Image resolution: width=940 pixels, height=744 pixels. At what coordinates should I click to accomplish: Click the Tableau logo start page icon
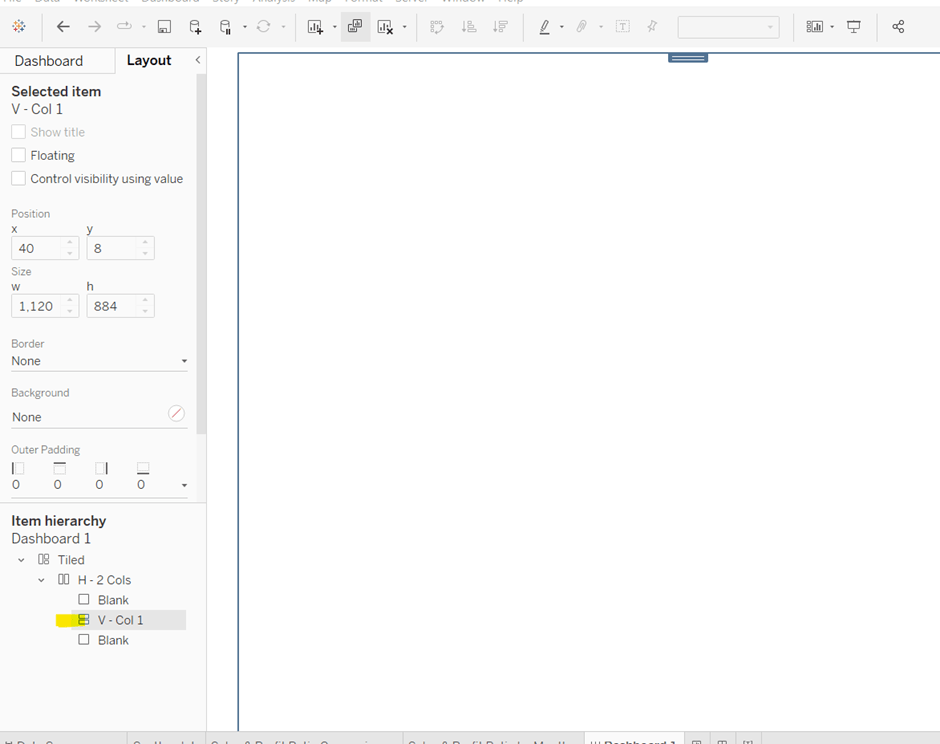18,27
